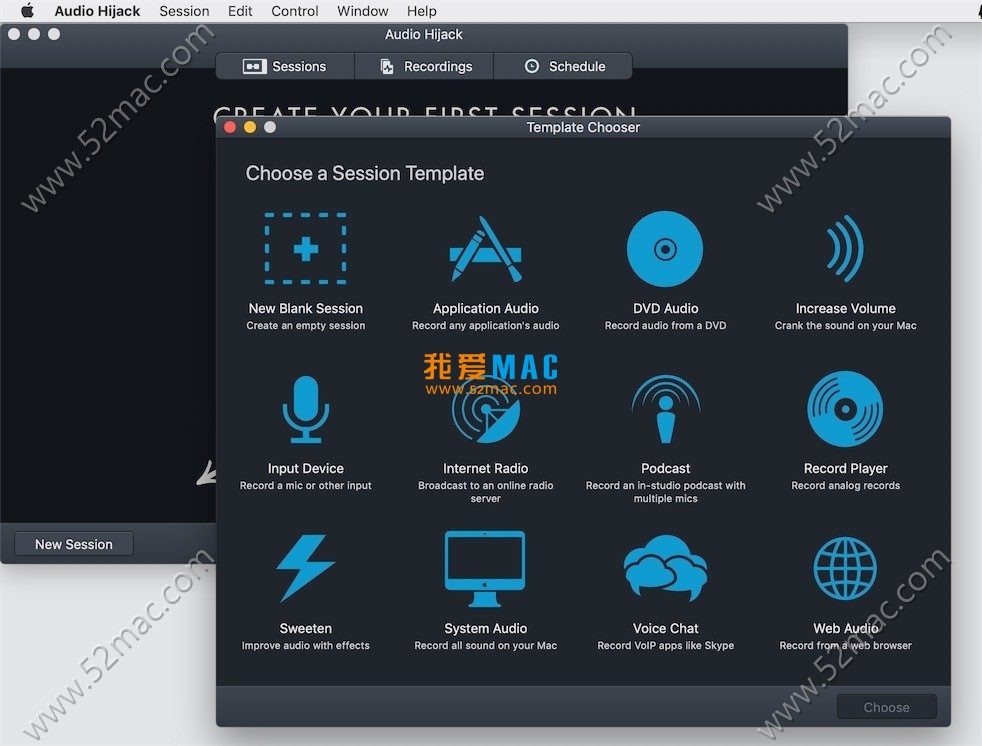Click 'Create an empty session' description
The width and height of the screenshot is (982, 746).
tap(306, 326)
